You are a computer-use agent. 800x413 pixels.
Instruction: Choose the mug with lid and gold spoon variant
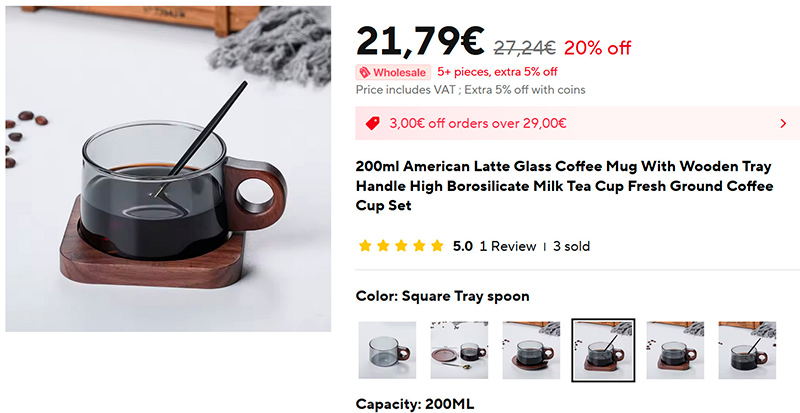click(x=459, y=350)
